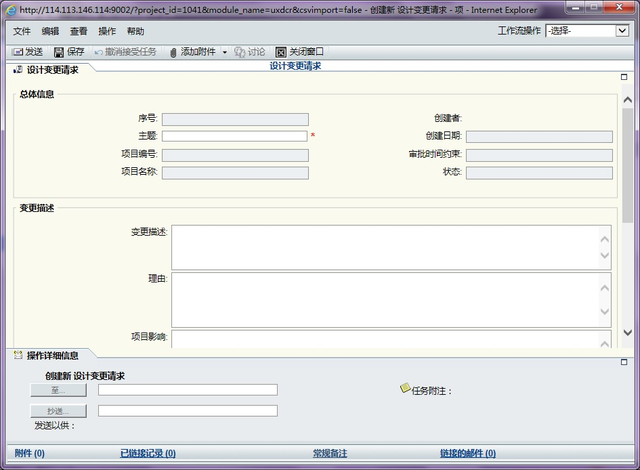
Task: Open the 文件 menu
Action: point(21,31)
